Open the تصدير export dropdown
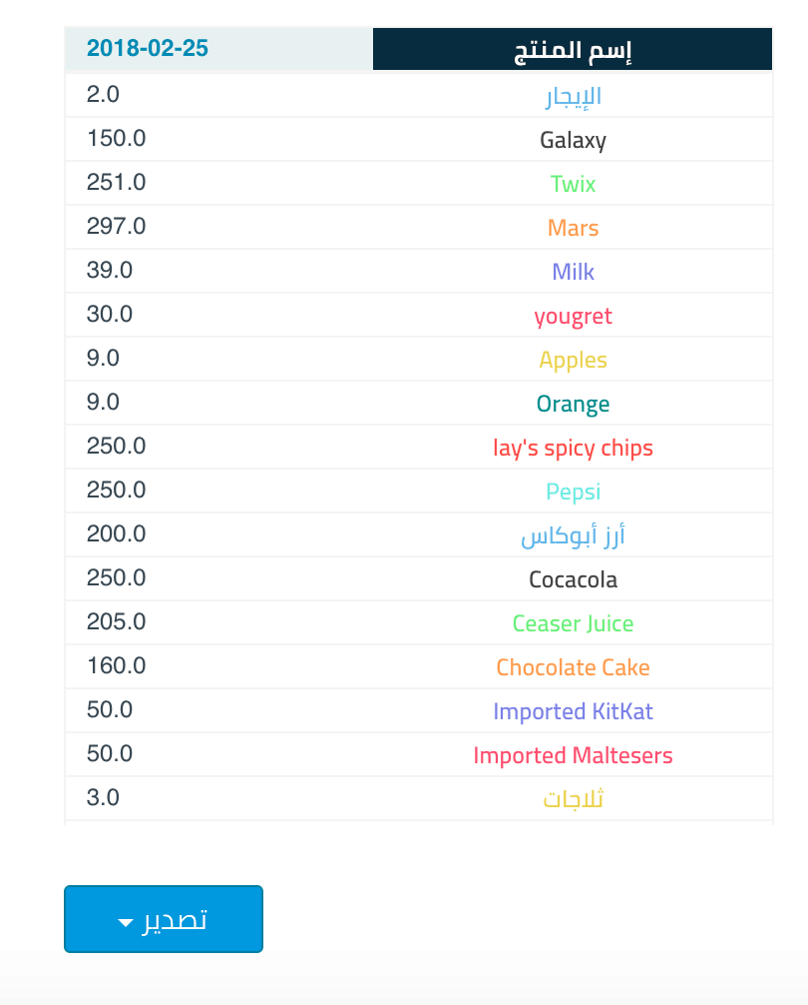 (163, 919)
